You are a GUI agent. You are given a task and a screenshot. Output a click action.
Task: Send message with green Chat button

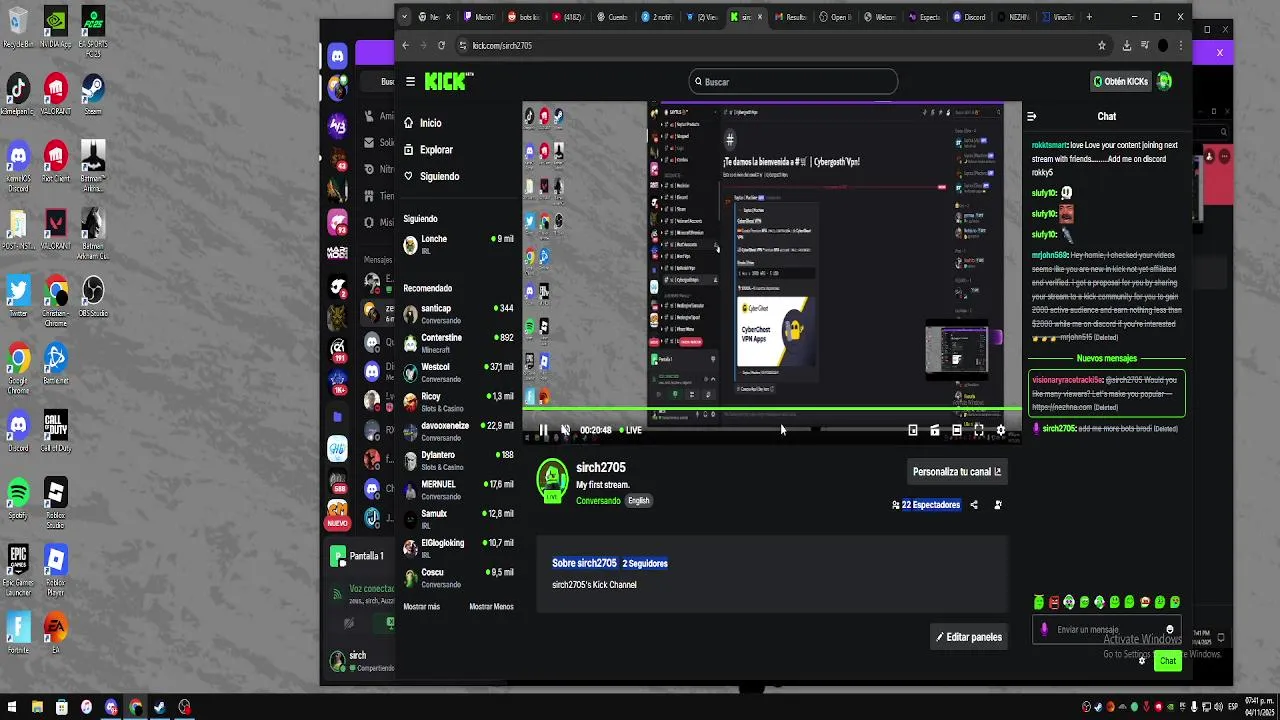1168,661
